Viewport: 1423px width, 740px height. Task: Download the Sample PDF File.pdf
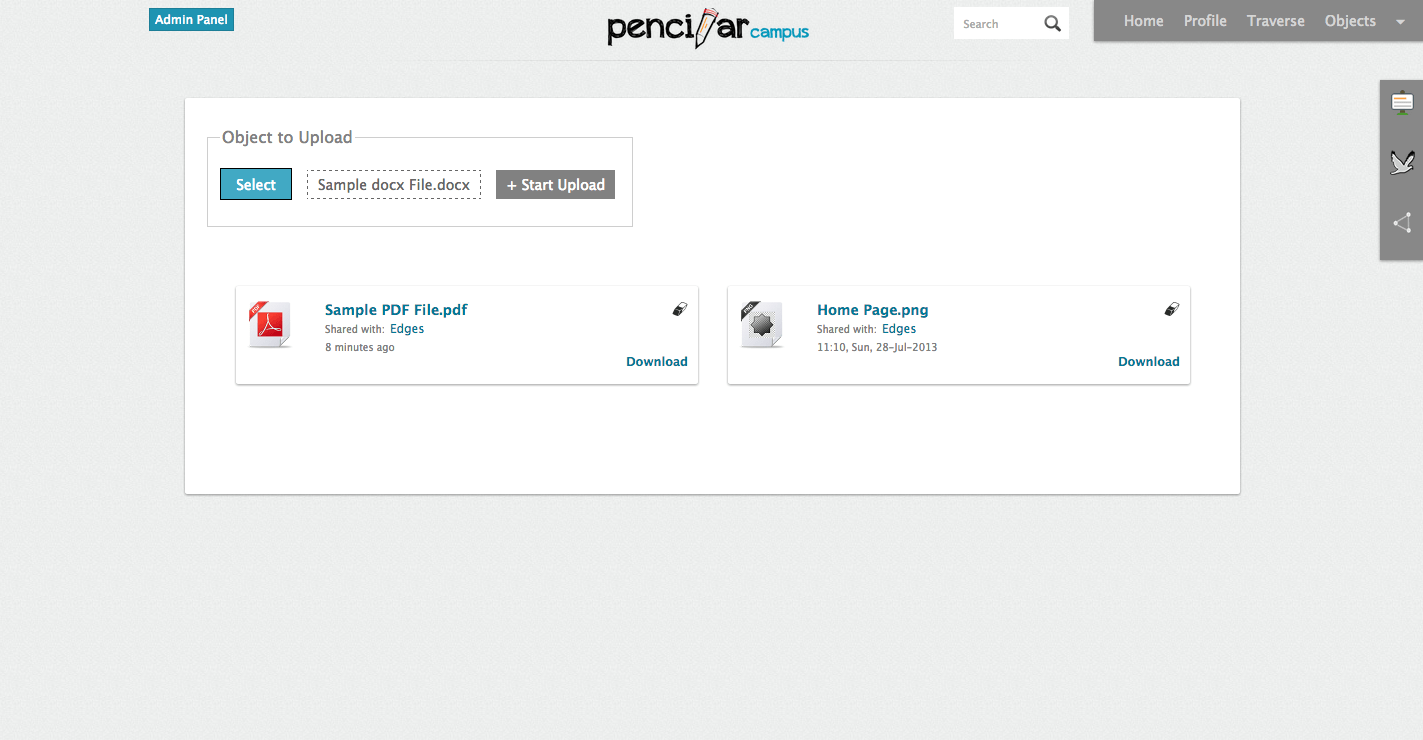click(x=656, y=362)
